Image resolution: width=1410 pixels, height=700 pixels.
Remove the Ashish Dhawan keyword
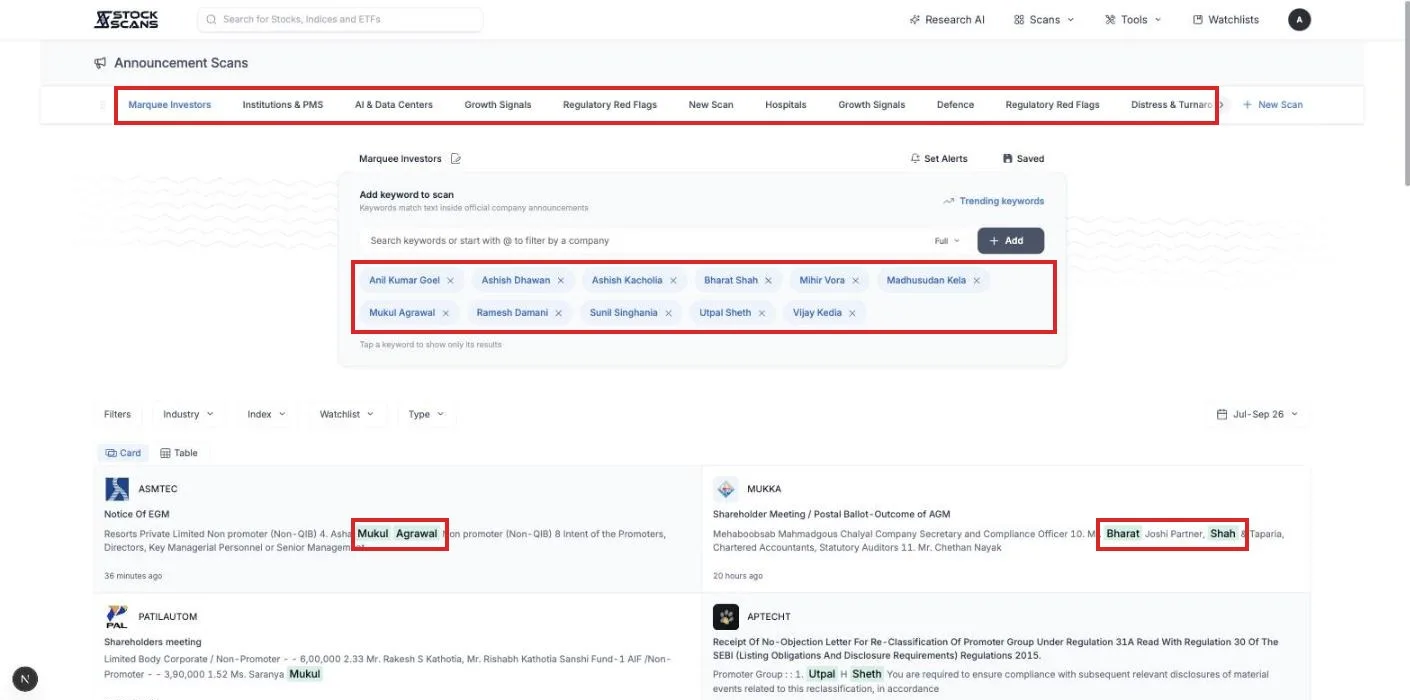(x=561, y=281)
